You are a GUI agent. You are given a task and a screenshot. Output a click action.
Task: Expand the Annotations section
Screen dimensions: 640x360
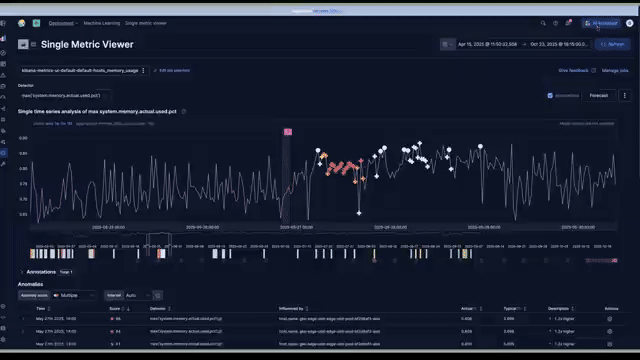tap(22, 272)
